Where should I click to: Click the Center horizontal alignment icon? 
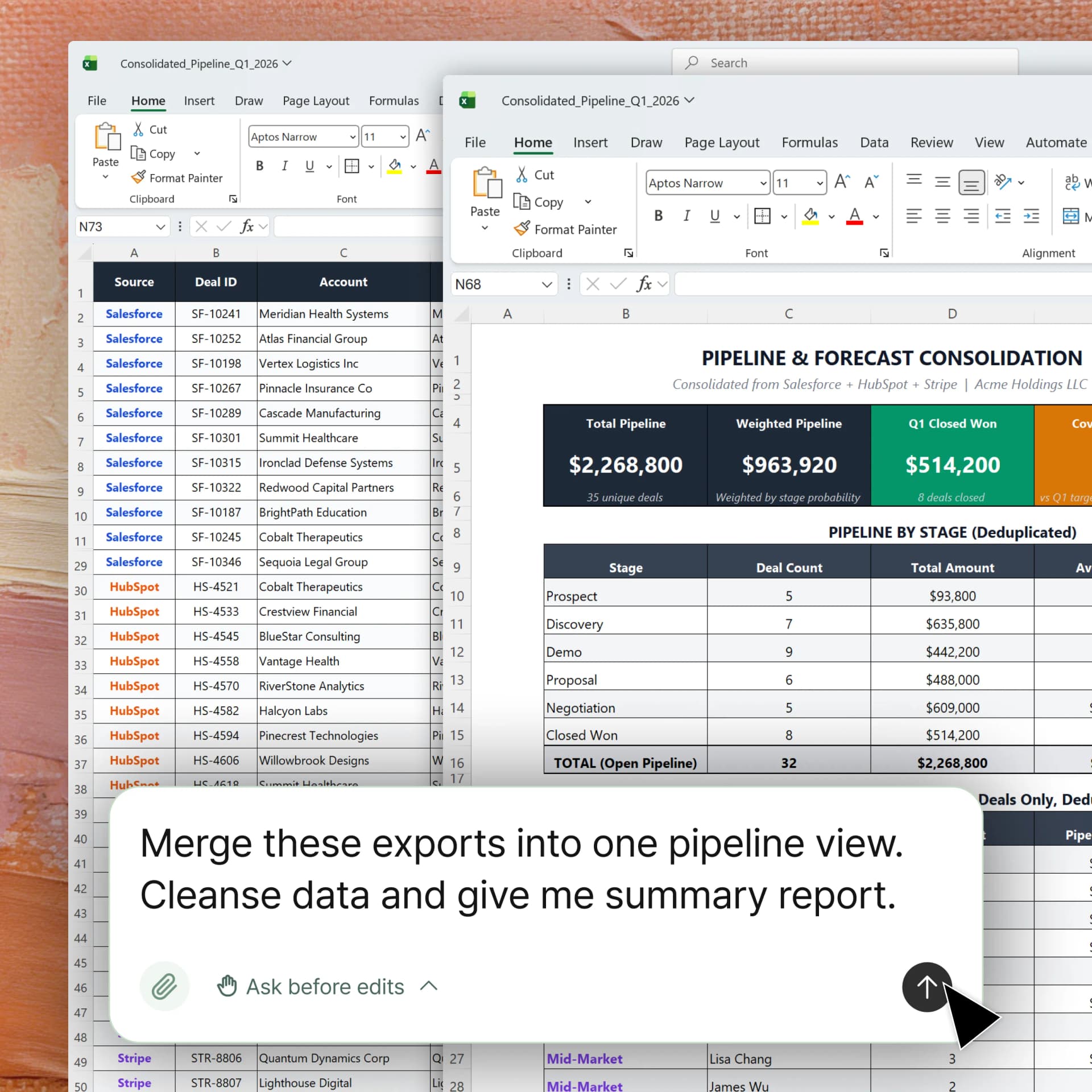pyautogui.click(x=942, y=216)
